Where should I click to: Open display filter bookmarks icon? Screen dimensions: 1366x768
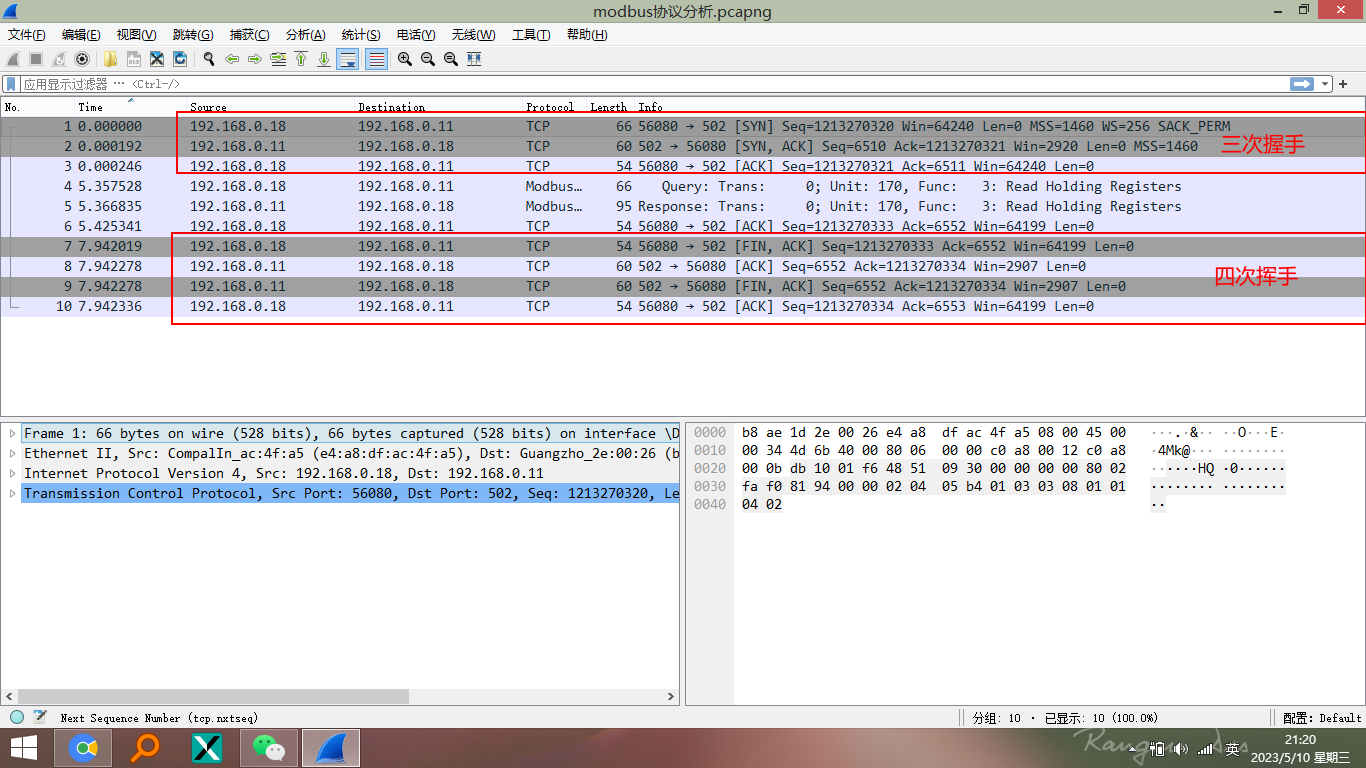(x=11, y=84)
